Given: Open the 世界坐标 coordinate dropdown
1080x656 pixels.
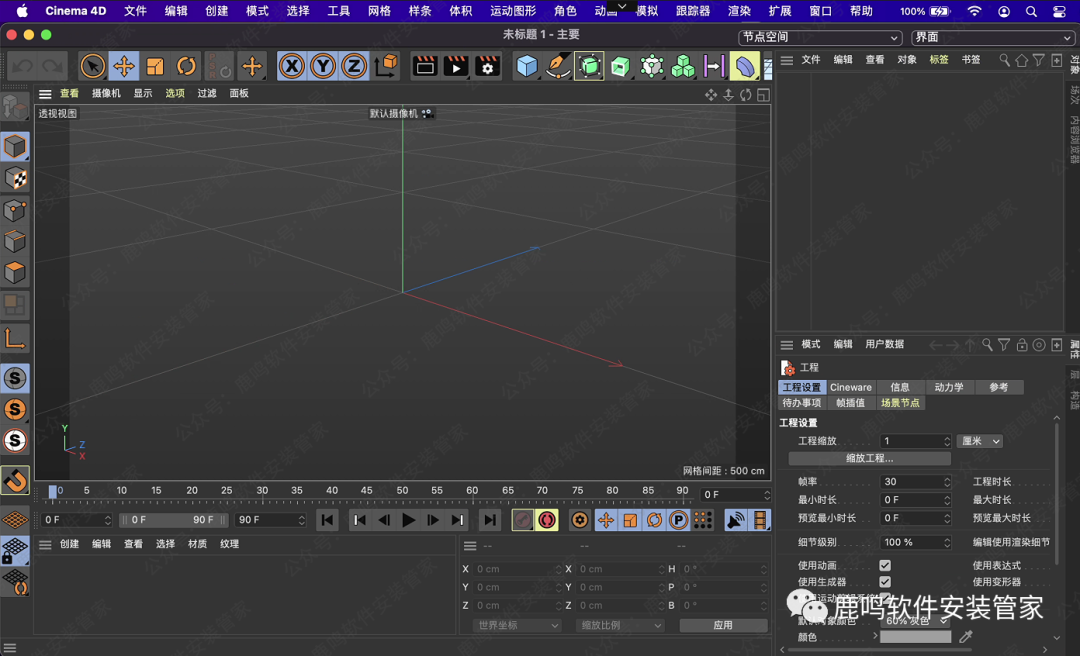Looking at the screenshot, I should [517, 625].
